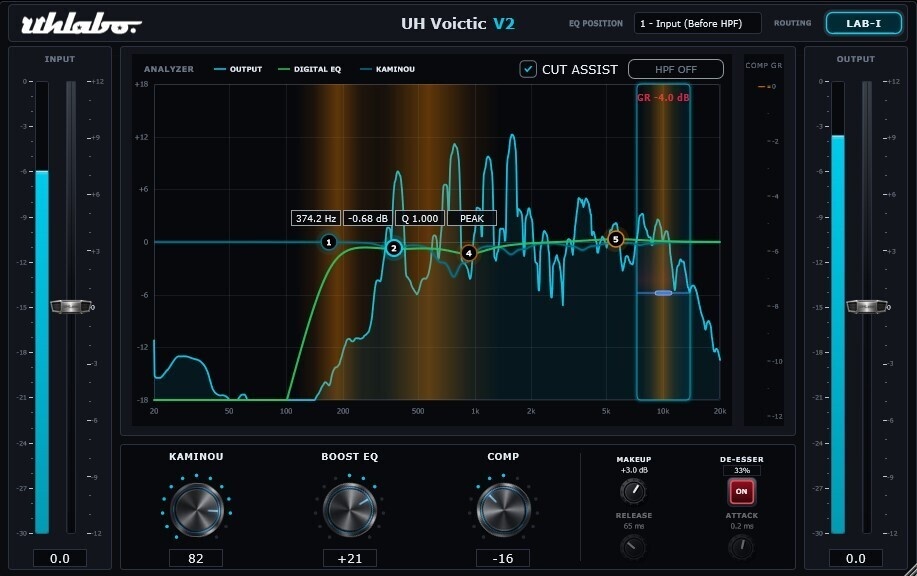Screen dimensions: 917x576
Task: Click the UH Voictic V2 title
Action: tap(457, 23)
